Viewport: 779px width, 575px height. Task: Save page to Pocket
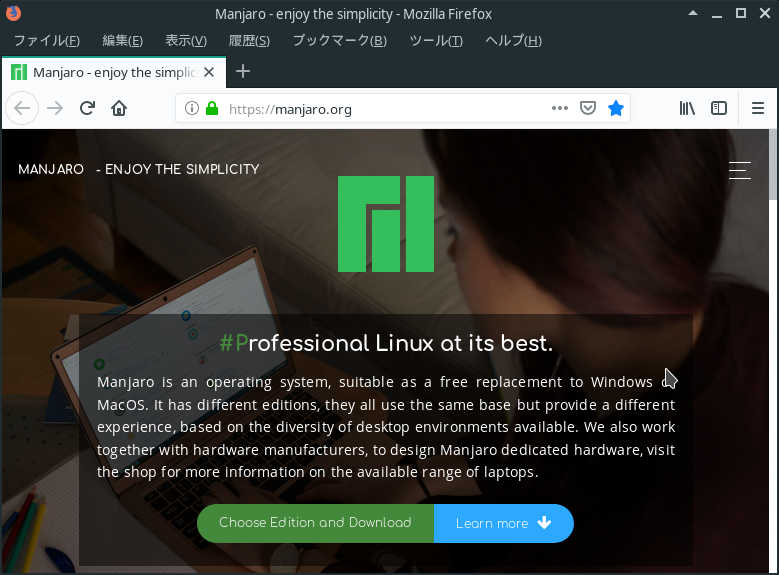click(588, 108)
